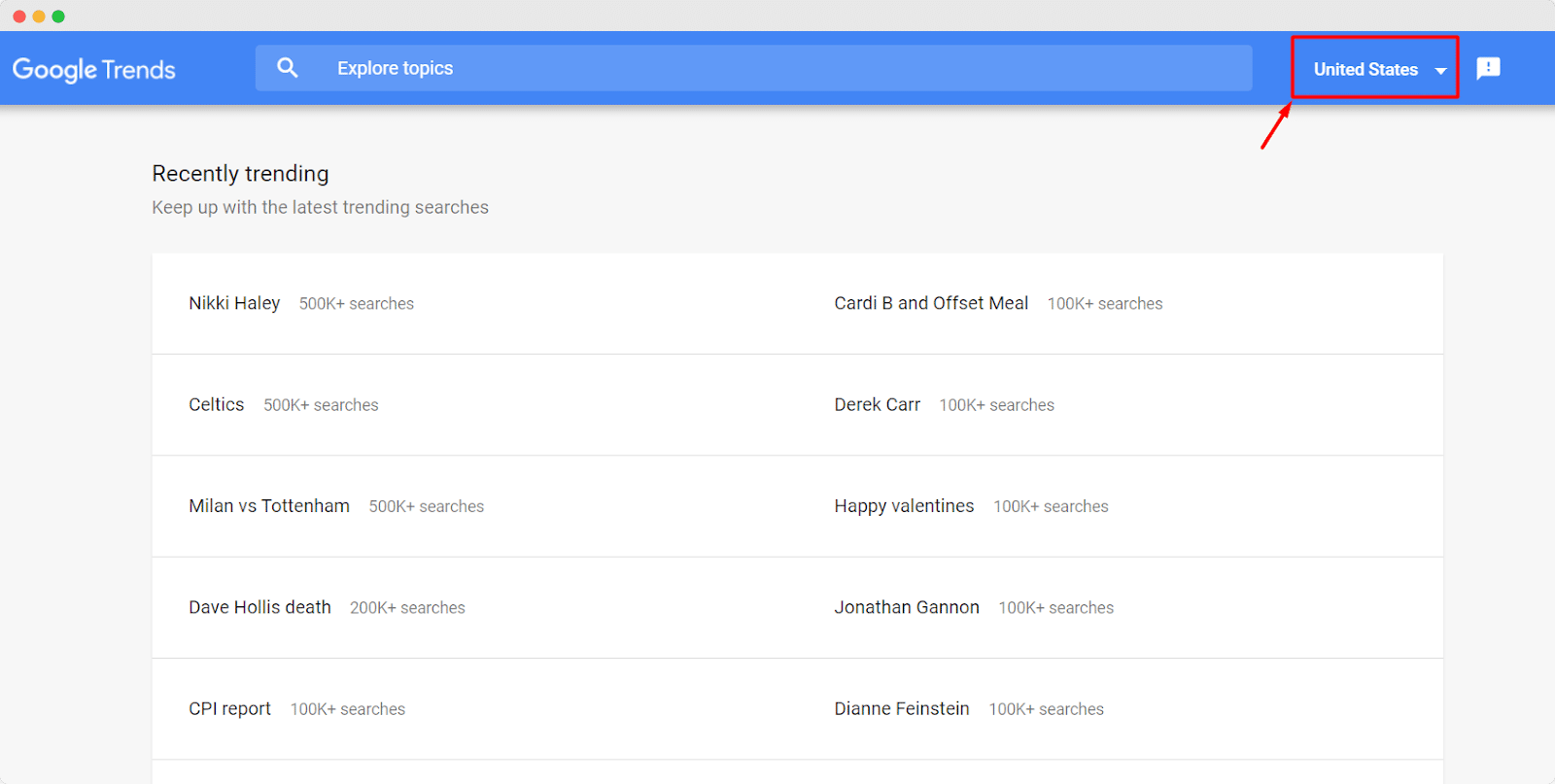Select '500K+ searches' next to Nikki Haley
This screenshot has width=1555, height=784.
coord(357,304)
